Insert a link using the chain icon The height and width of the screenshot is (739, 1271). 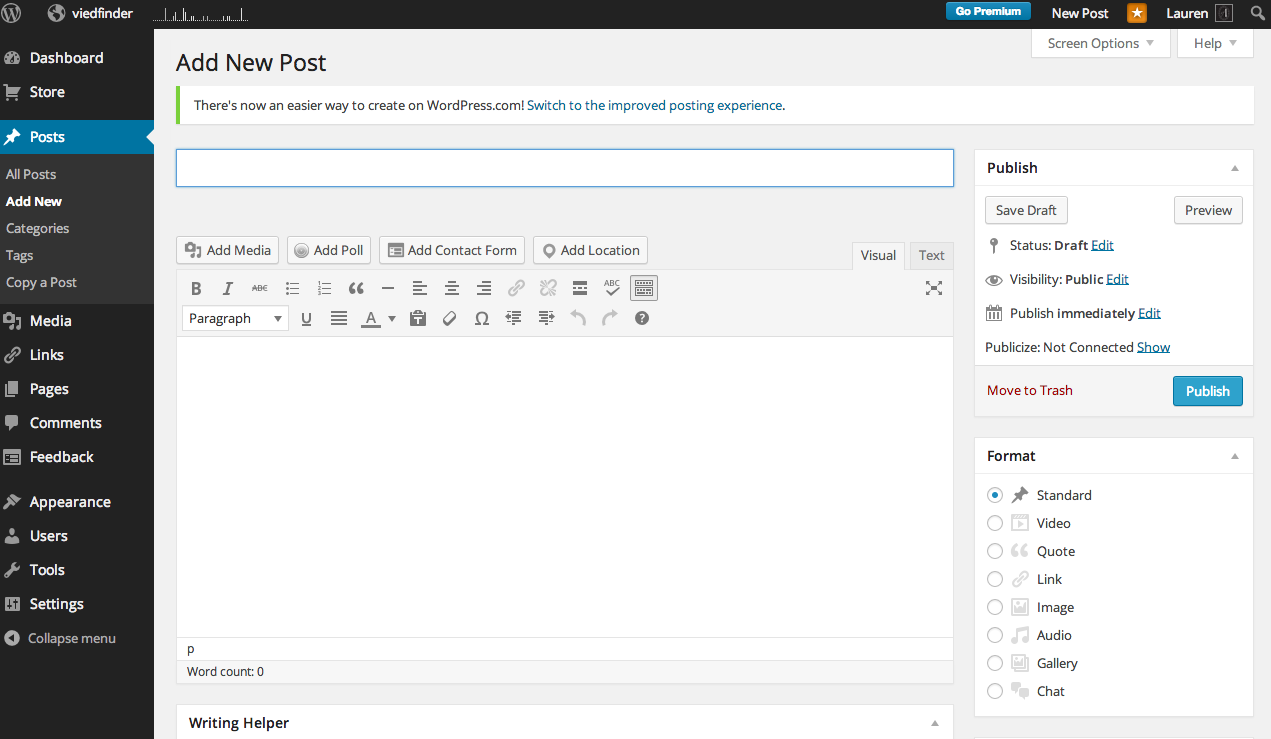[516, 289]
